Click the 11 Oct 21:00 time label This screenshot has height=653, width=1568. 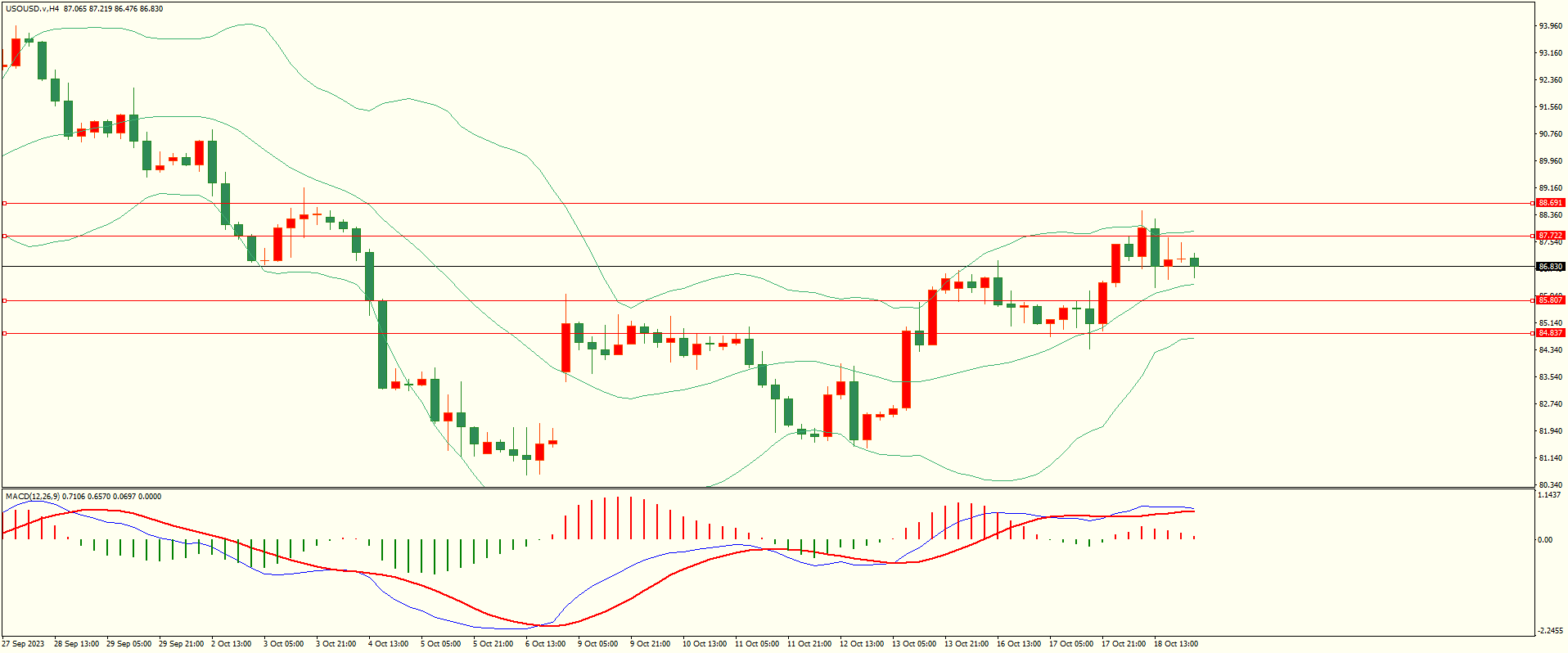click(x=809, y=644)
